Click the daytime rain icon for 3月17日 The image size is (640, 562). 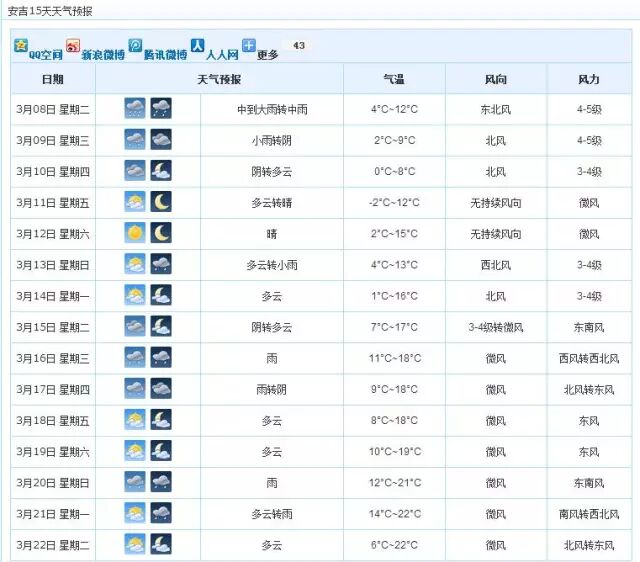point(135,389)
